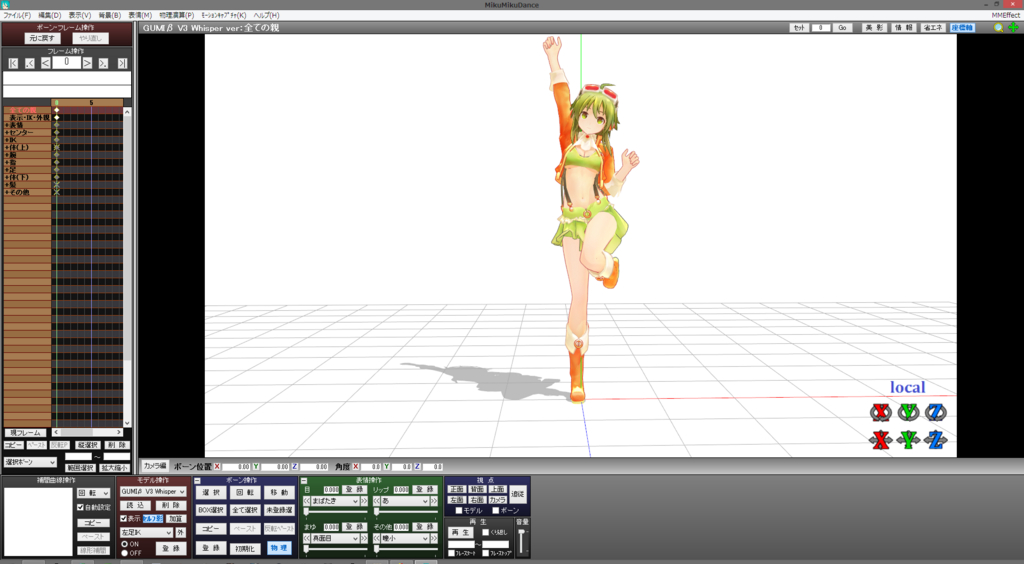This screenshot has height=564, width=1024.
Task: Click the 音量 volume slider
Action: tap(522, 541)
